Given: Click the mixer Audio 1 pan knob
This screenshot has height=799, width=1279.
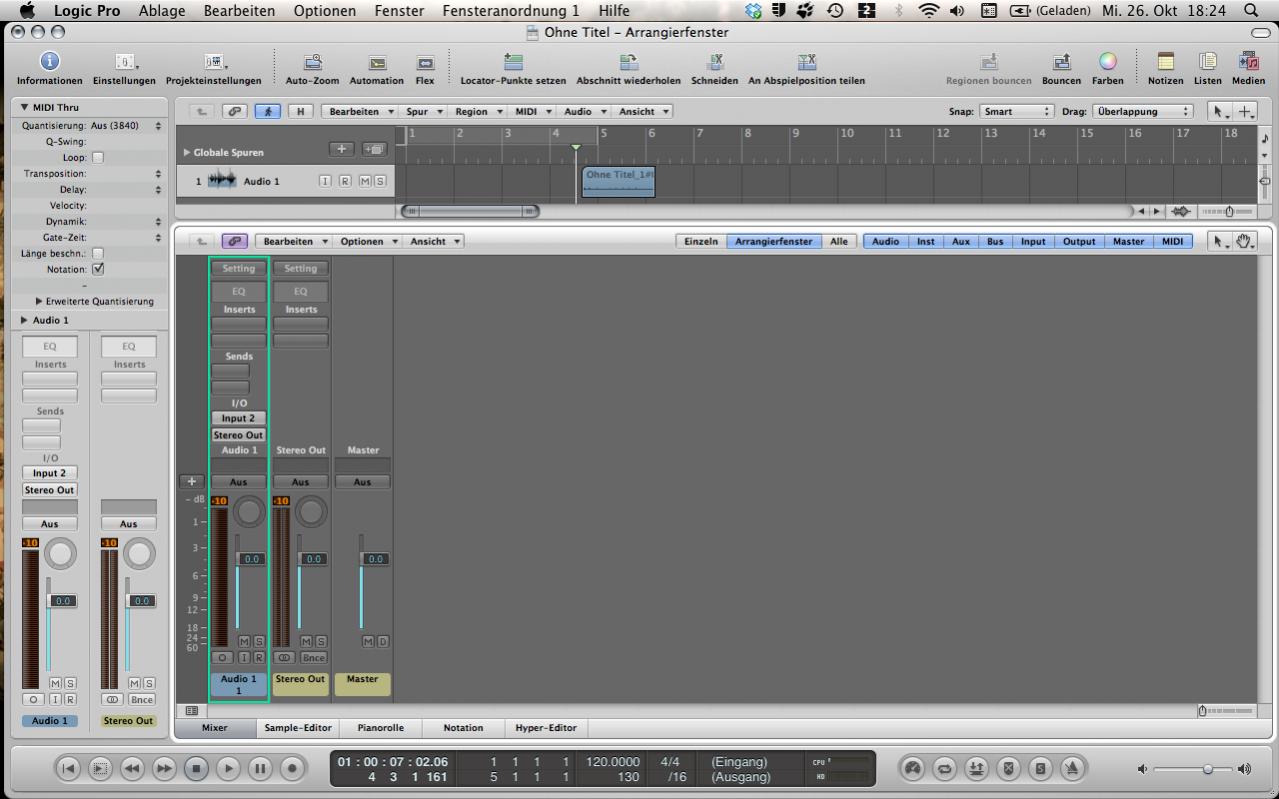Looking at the screenshot, I should click(249, 512).
